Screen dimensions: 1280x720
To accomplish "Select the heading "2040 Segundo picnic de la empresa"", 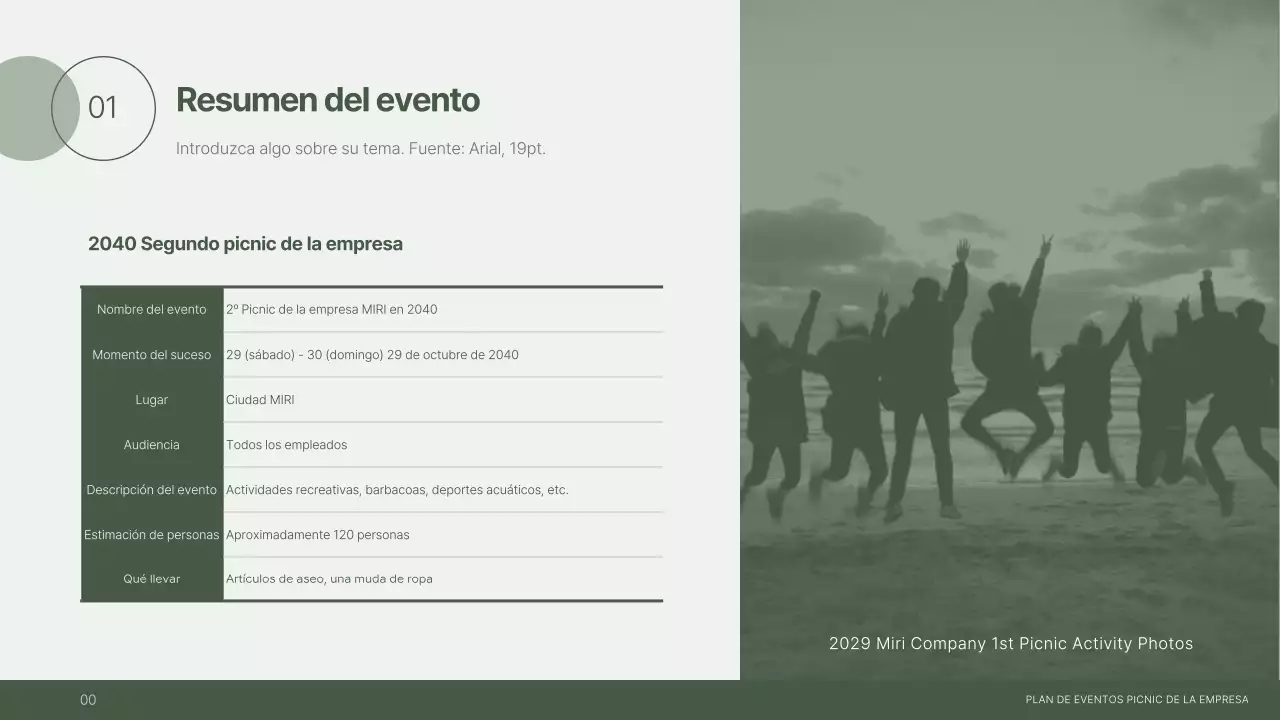I will 245,243.
